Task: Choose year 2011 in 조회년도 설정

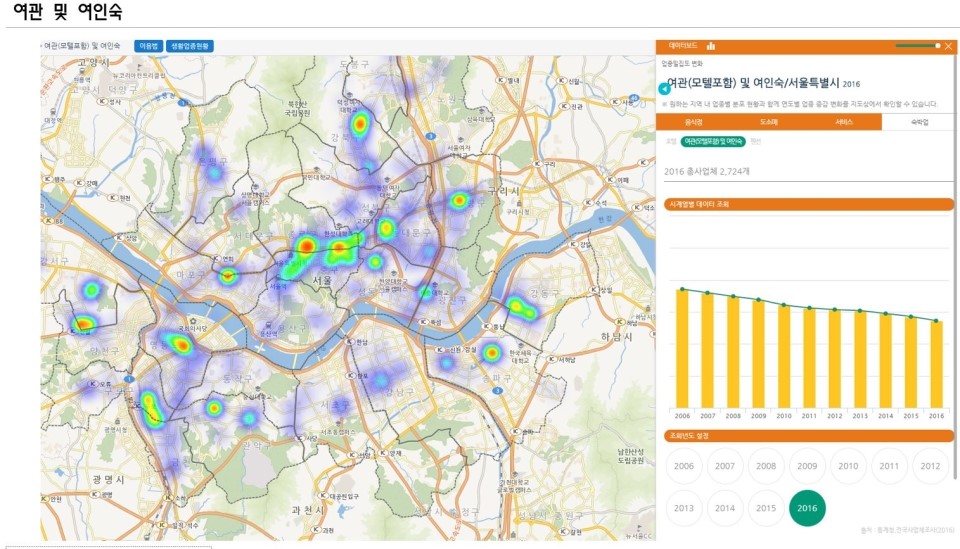Action: click(x=889, y=466)
